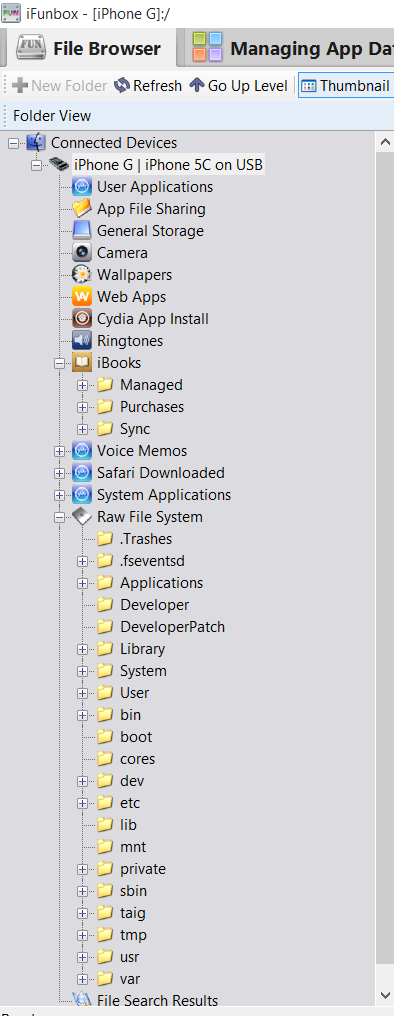Select the usr folder
The image size is (394, 1016).
[x=129, y=958]
